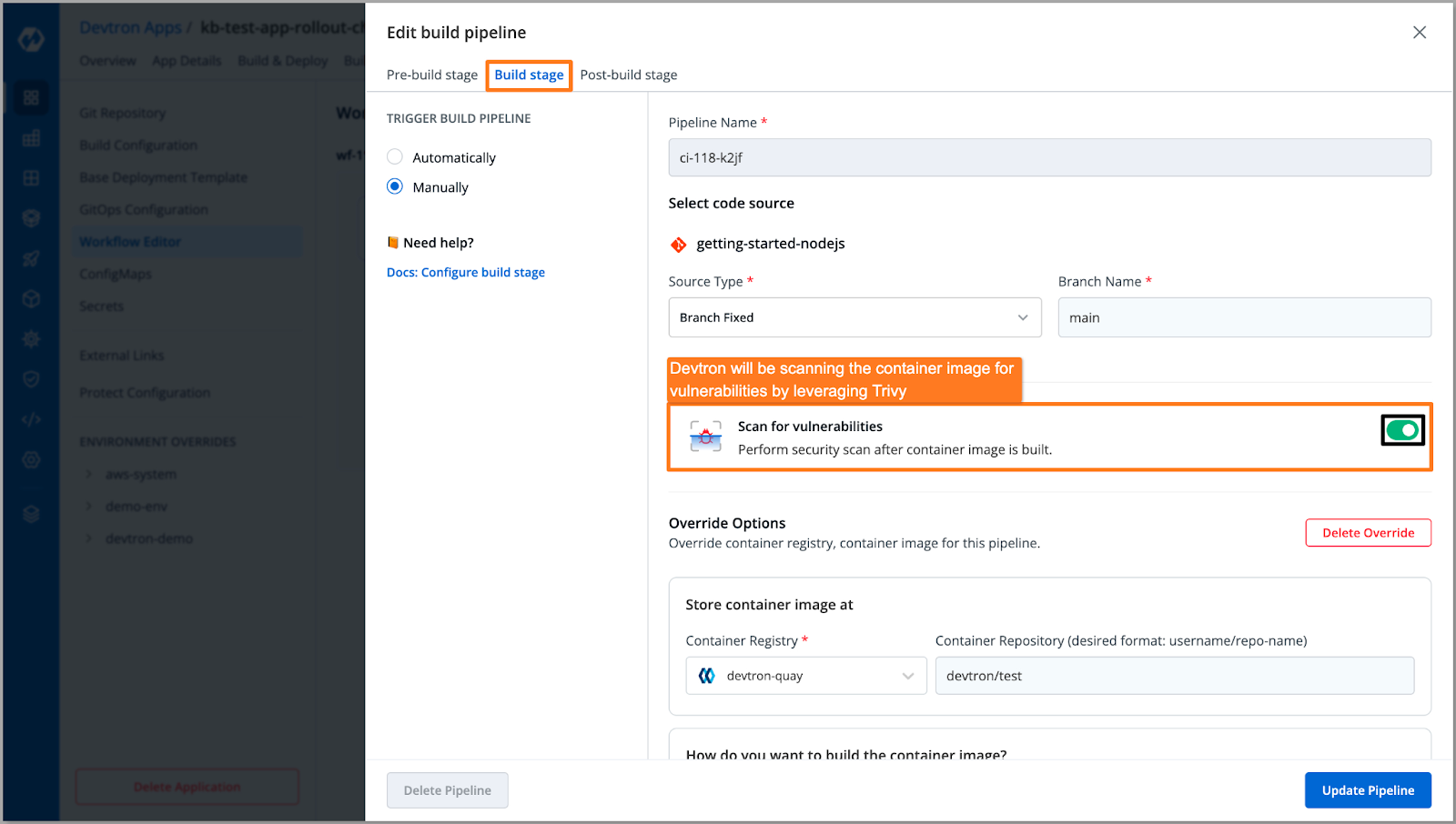Open the Applications grid icon in the sidebar
This screenshot has width=1456, height=824.
(x=31, y=97)
